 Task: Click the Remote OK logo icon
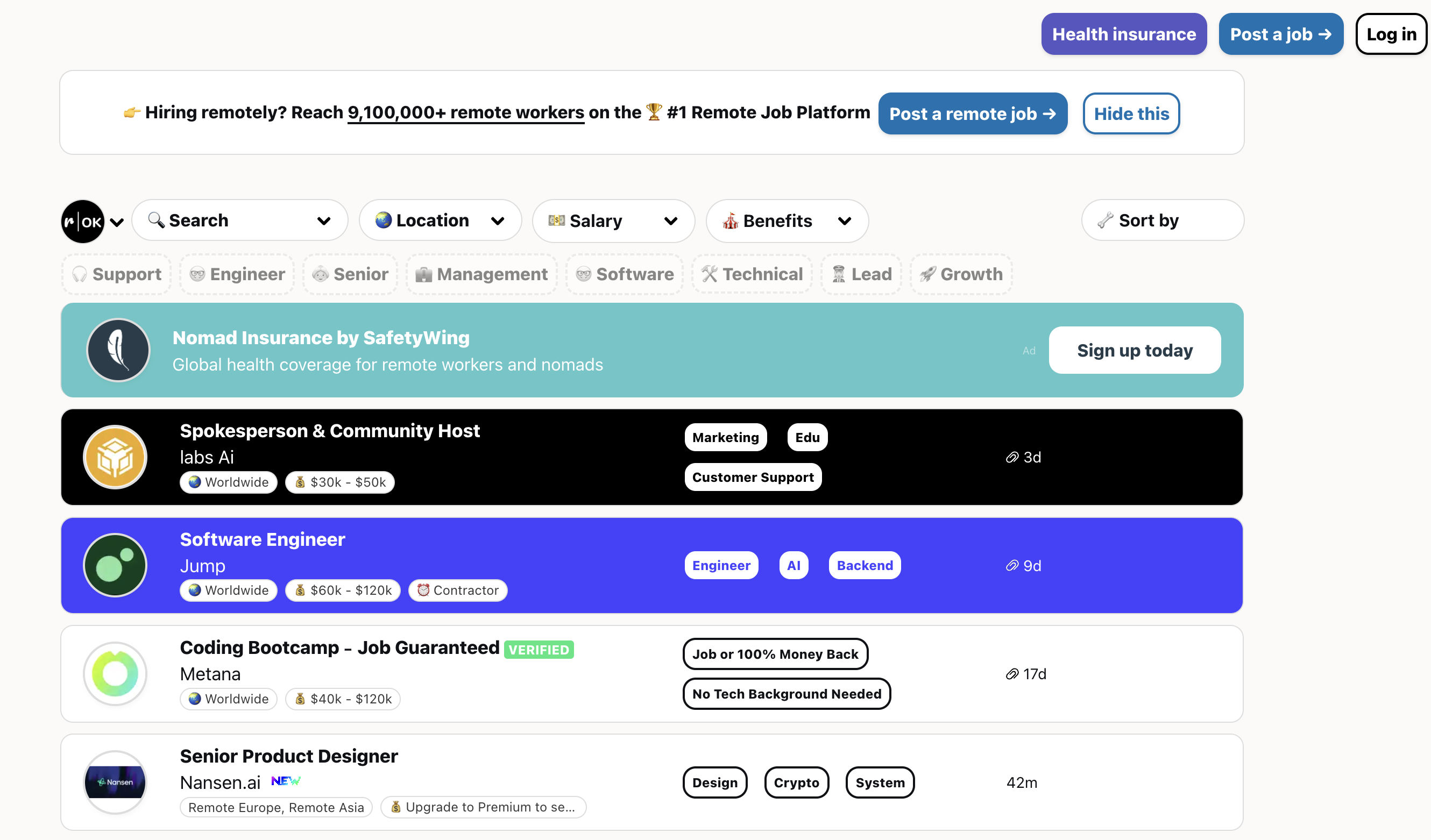83,222
